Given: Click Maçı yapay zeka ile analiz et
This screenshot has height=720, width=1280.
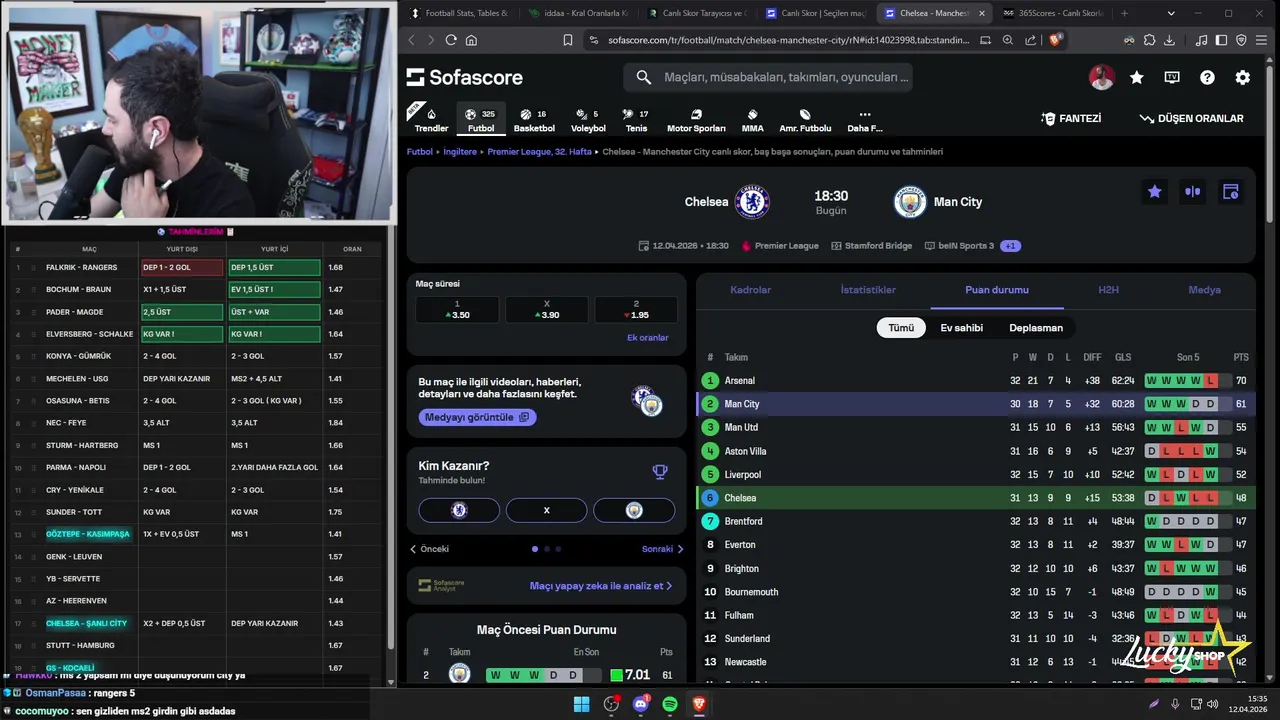Looking at the screenshot, I should tap(600, 586).
